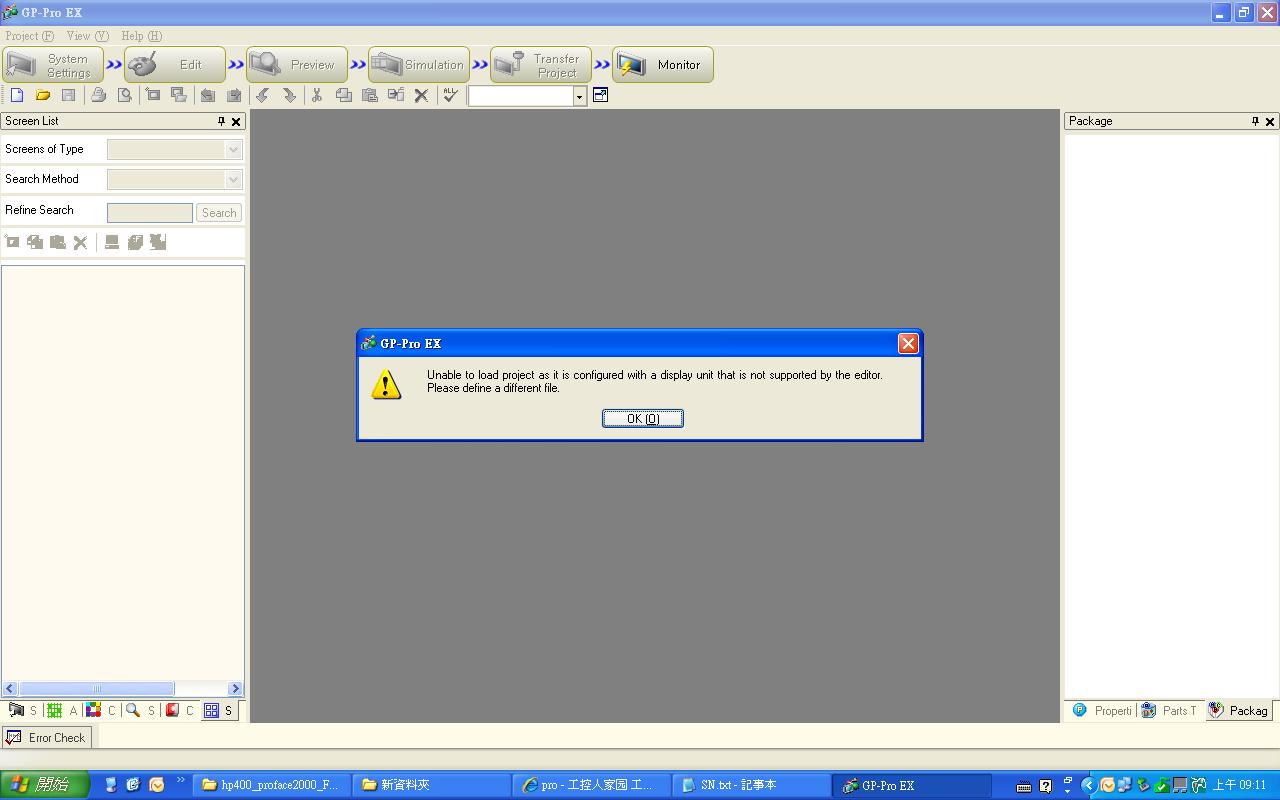Open the magnifier Search tab in bottom-left panel
This screenshot has height=800, width=1280.
[x=133, y=710]
